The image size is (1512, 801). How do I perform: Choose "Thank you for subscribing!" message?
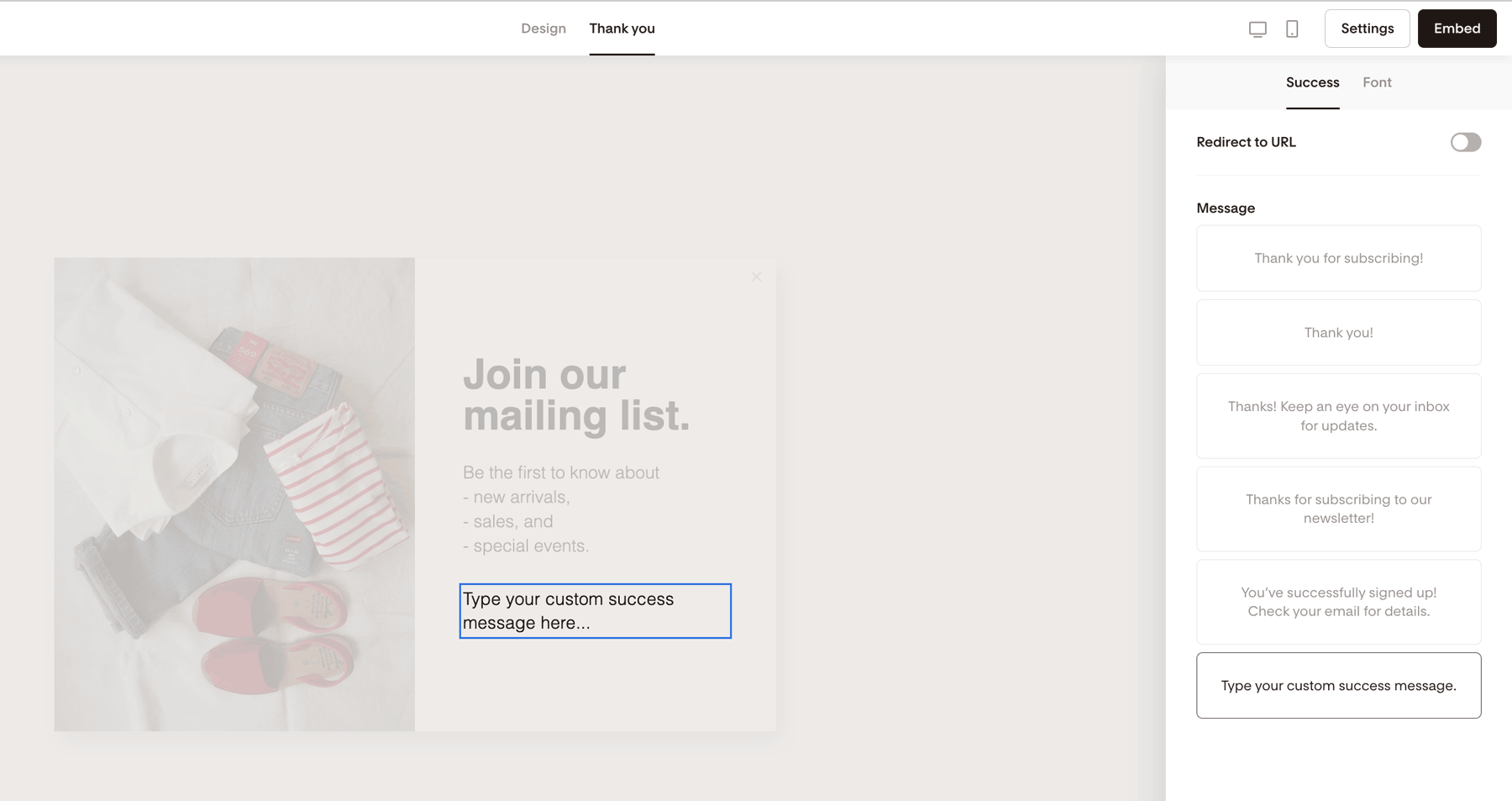tap(1339, 258)
